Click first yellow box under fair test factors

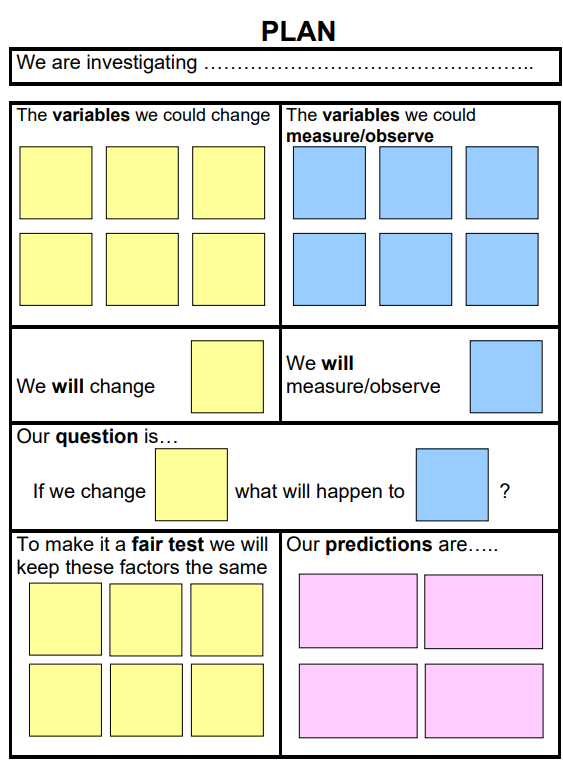65,619
